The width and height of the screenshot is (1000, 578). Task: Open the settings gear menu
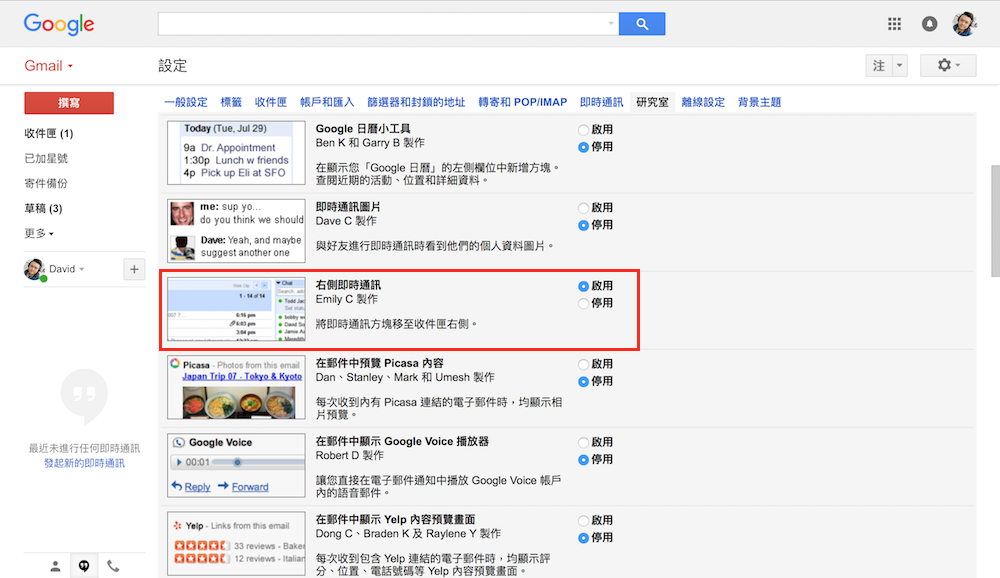948,65
